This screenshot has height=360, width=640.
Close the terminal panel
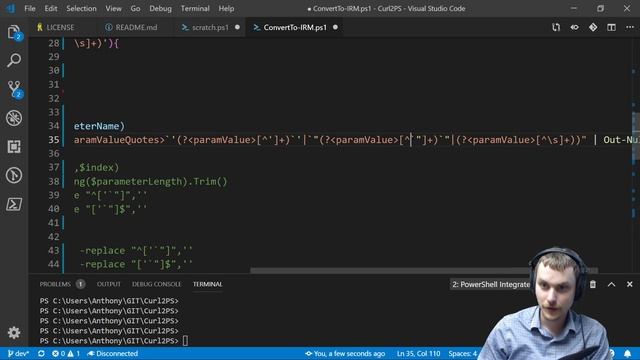629,284
